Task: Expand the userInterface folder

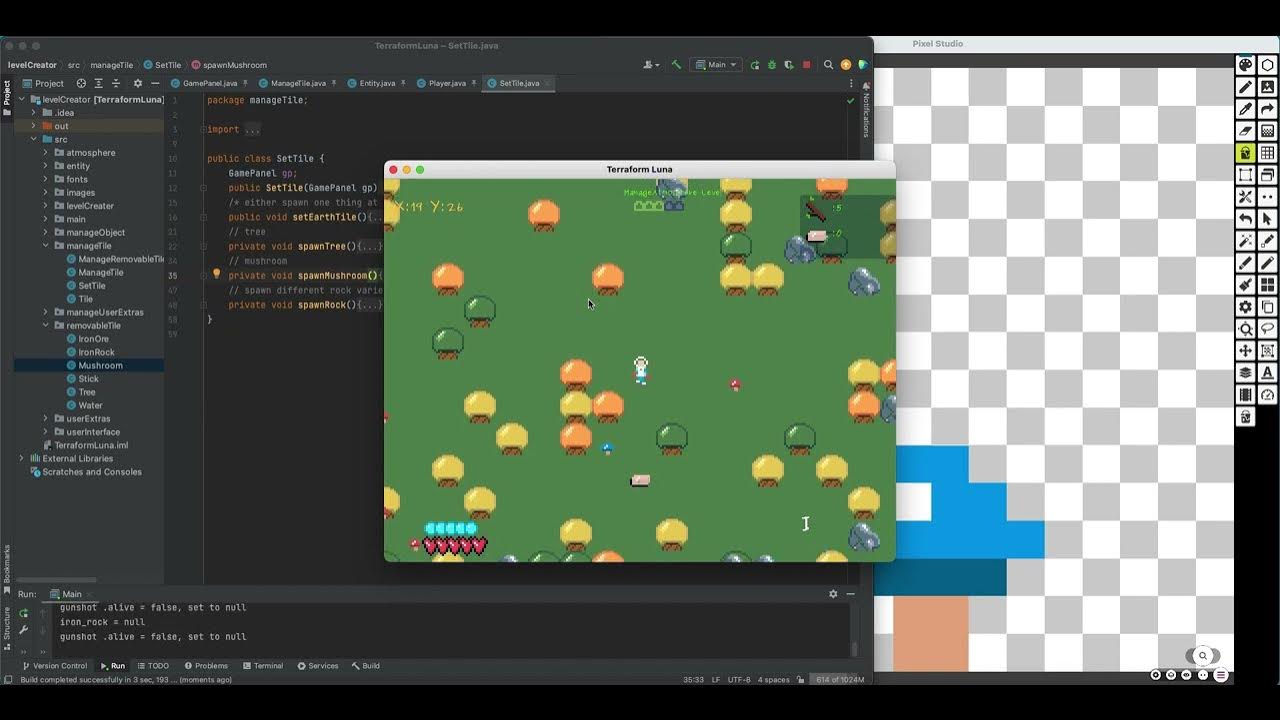Action: (x=45, y=432)
